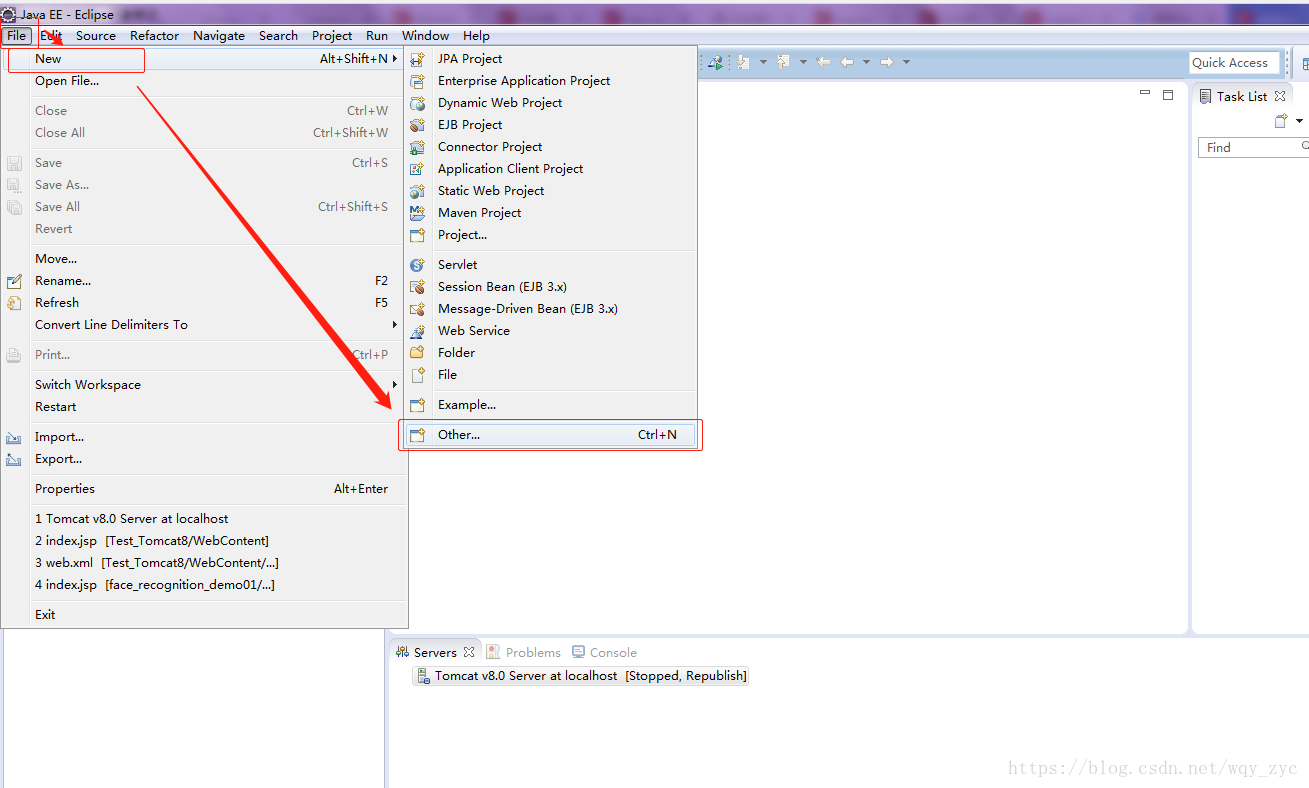Open previous annotation dropdown arrow
Image resolution: width=1309 pixels, height=788 pixels.
point(803,62)
